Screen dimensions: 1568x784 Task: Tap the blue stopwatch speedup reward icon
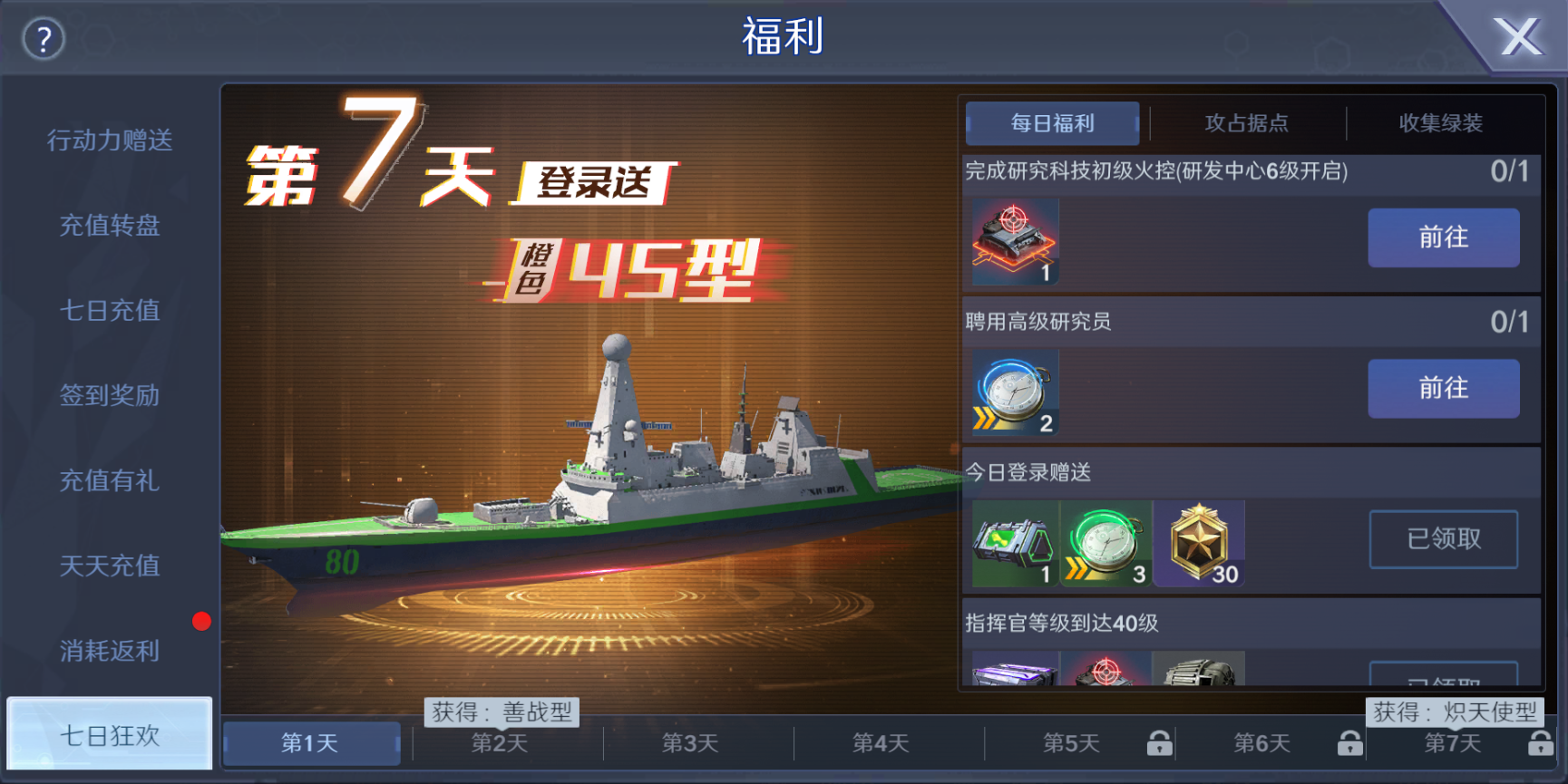point(1016,393)
